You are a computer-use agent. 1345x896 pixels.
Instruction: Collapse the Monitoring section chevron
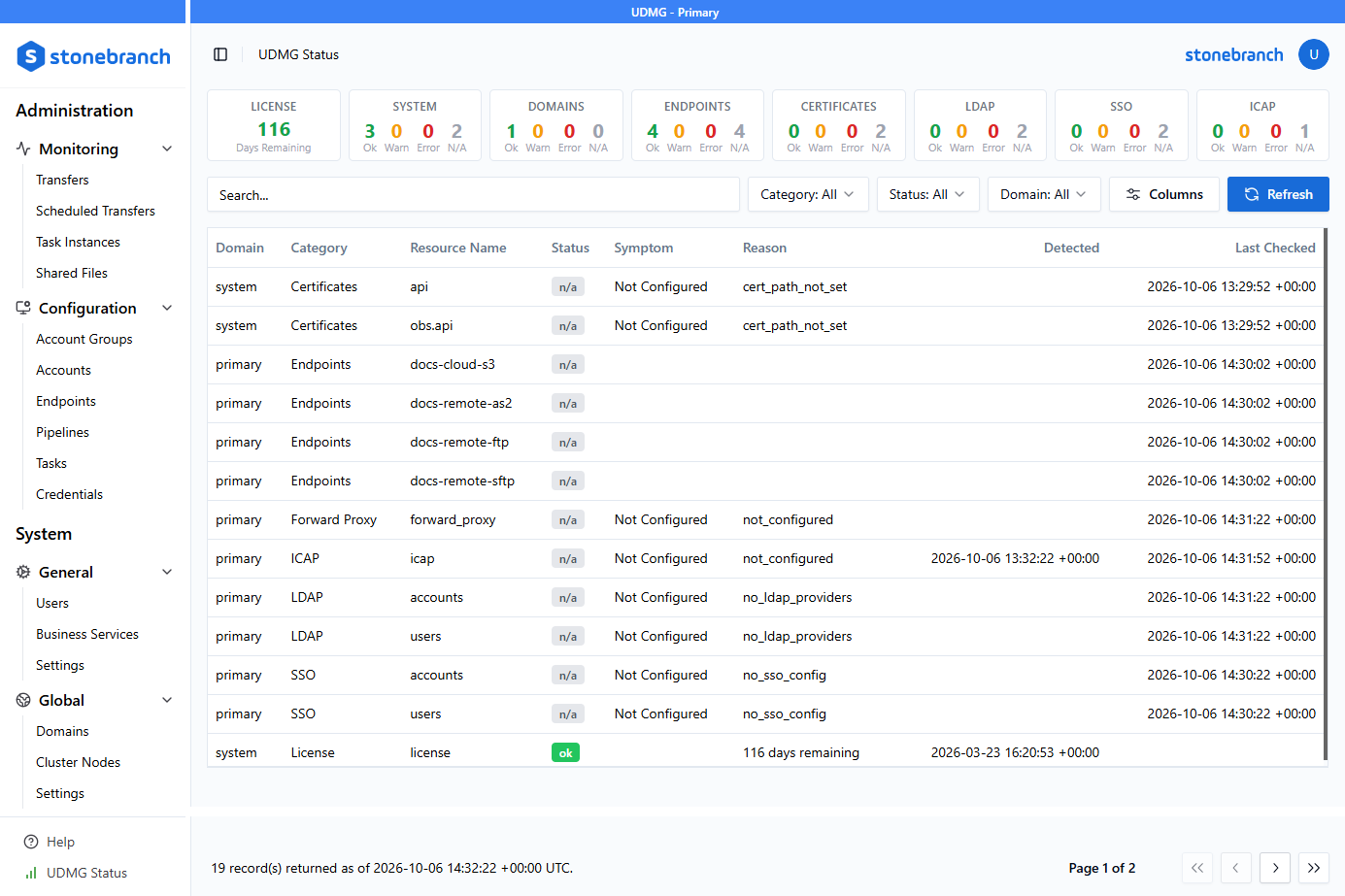(x=167, y=149)
